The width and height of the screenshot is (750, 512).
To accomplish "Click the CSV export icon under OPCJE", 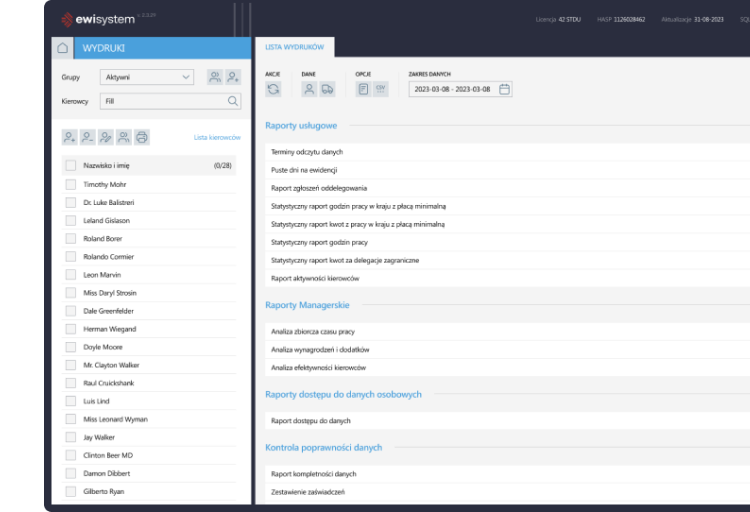I will [x=380, y=89].
